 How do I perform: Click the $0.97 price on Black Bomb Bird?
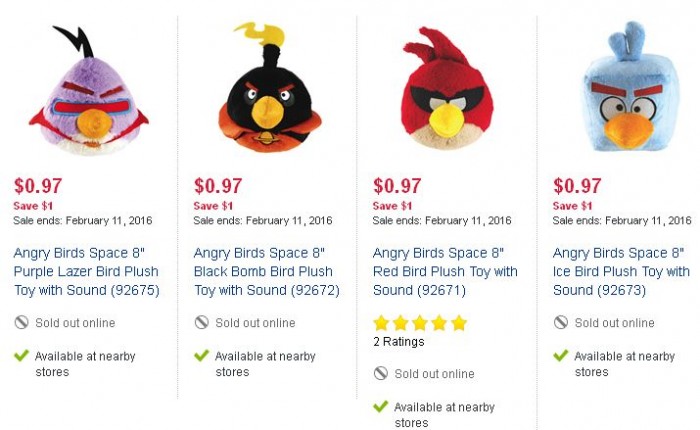coord(218,186)
